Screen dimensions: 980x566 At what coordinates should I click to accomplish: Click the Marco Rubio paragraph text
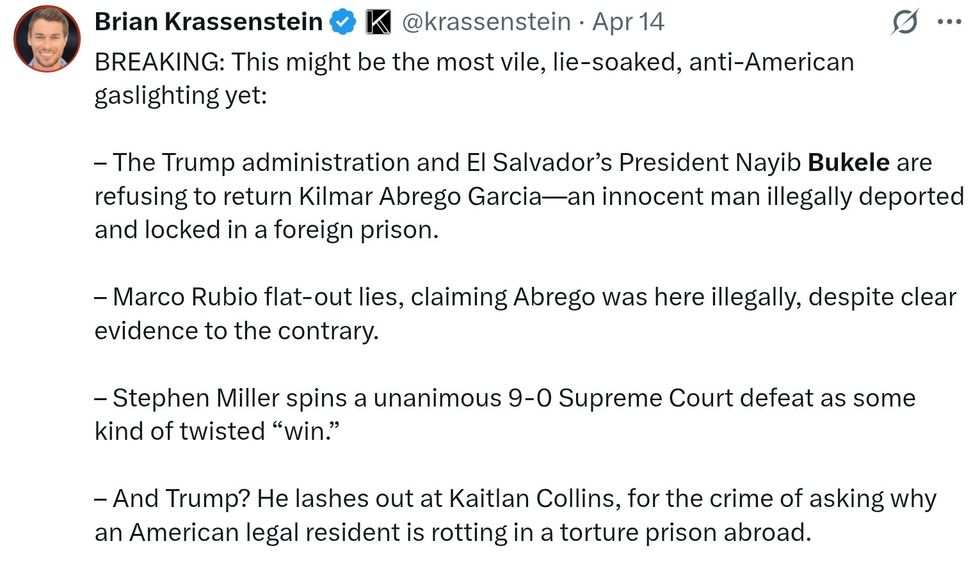click(520, 297)
